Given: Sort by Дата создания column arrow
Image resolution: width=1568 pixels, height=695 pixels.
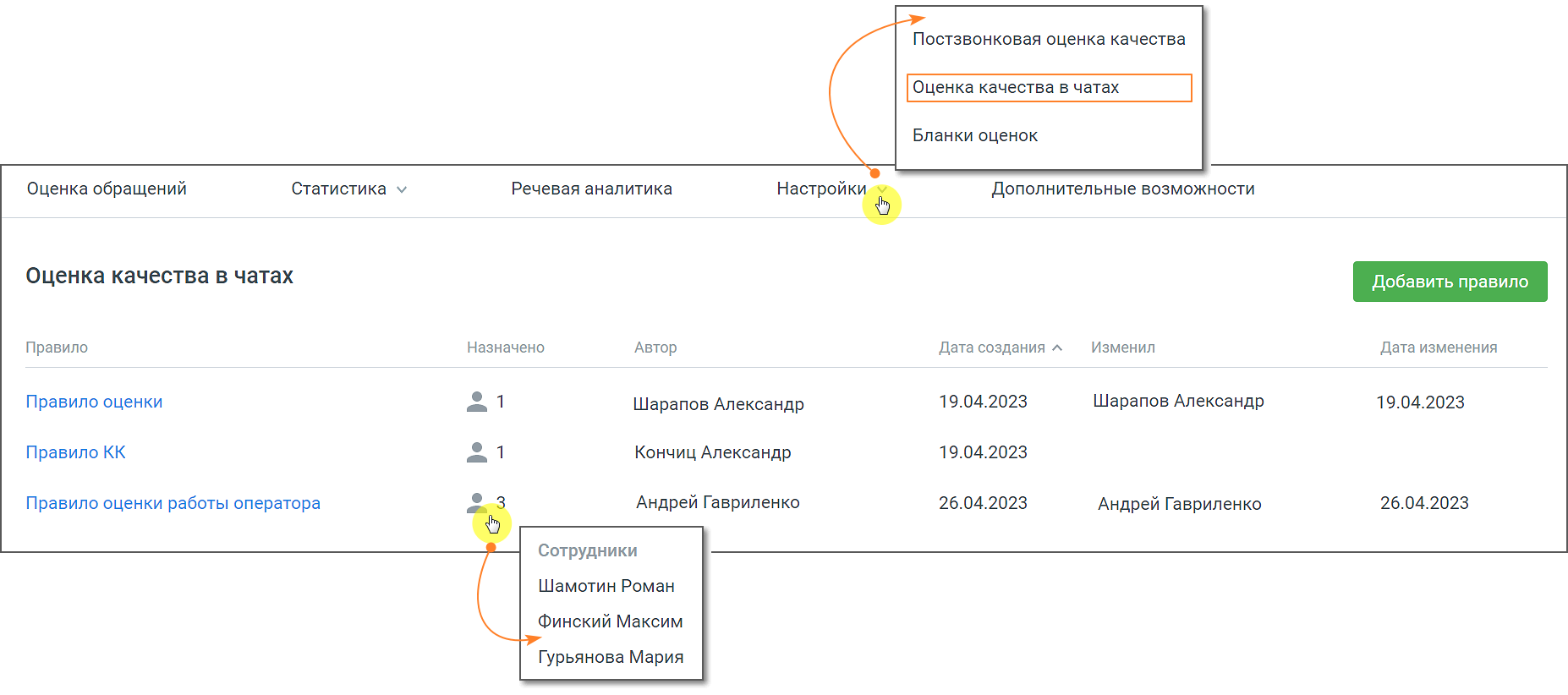Looking at the screenshot, I should [x=1057, y=347].
